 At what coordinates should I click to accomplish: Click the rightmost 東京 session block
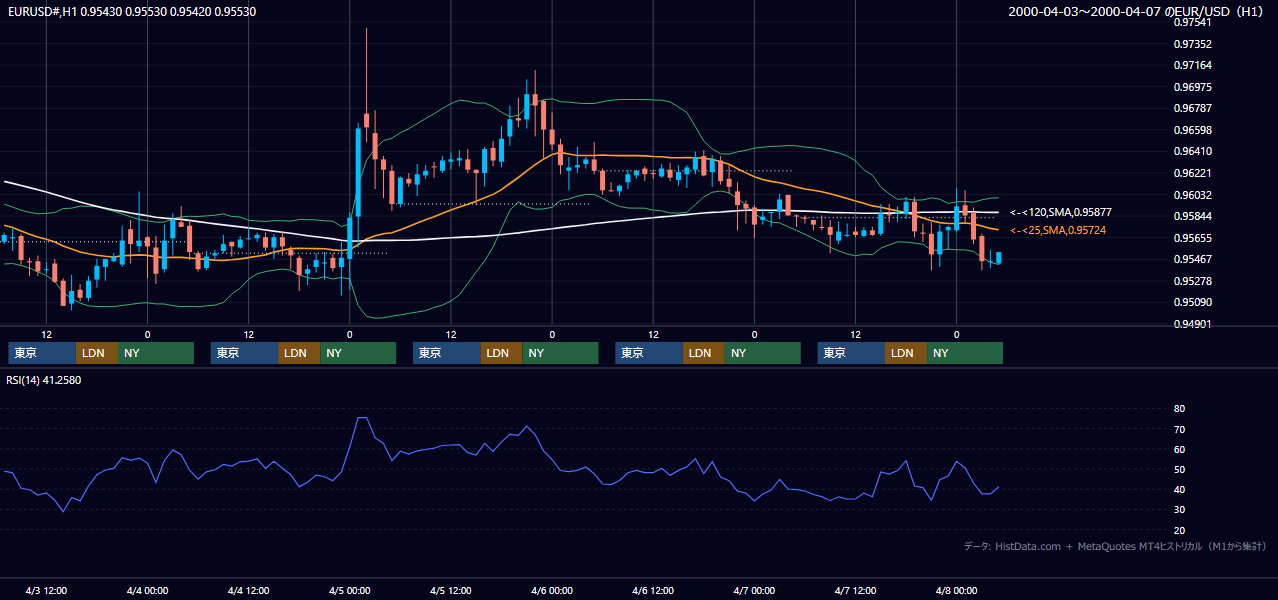pyautogui.click(x=851, y=353)
